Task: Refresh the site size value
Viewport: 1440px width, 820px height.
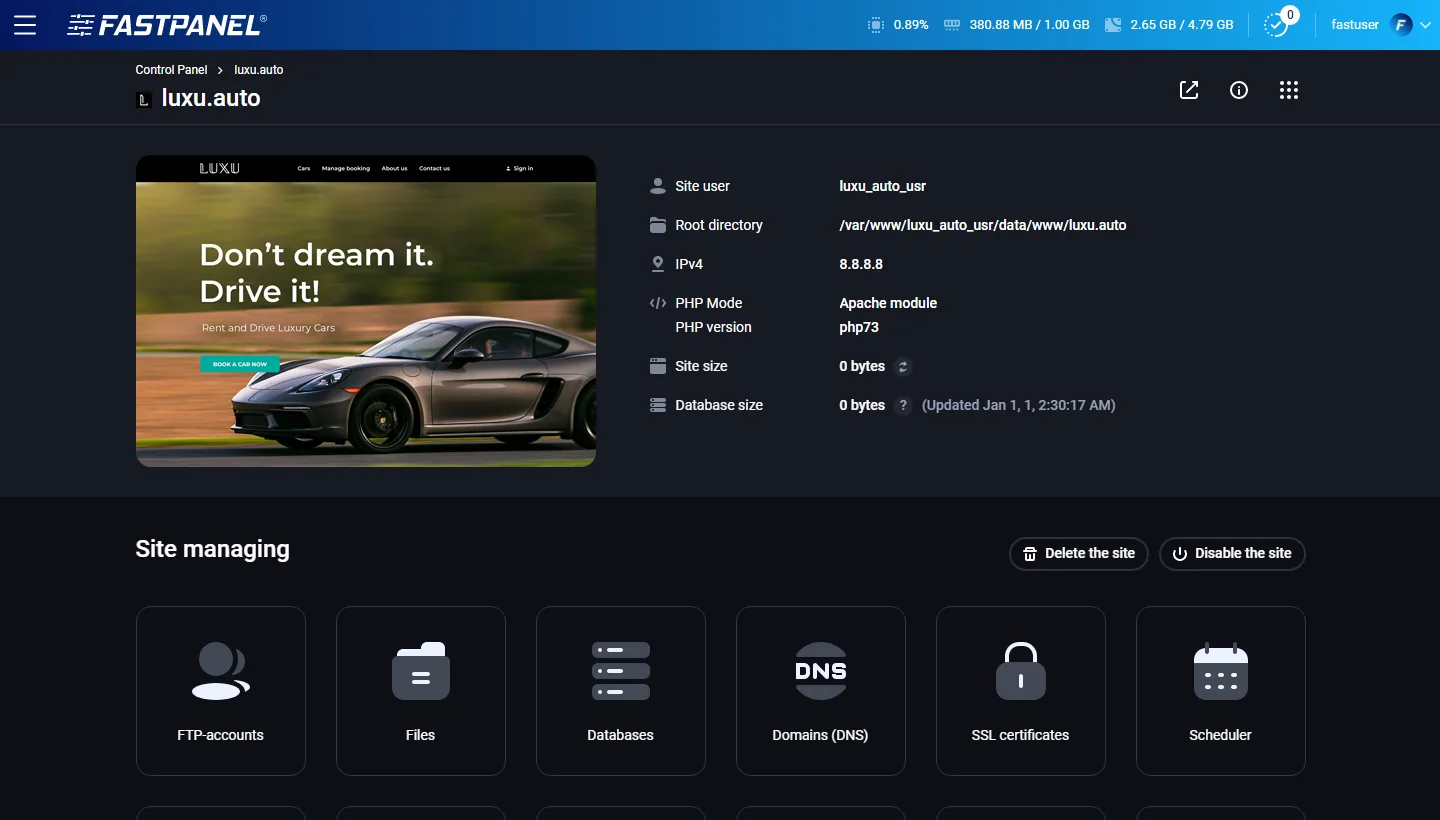Action: (903, 366)
